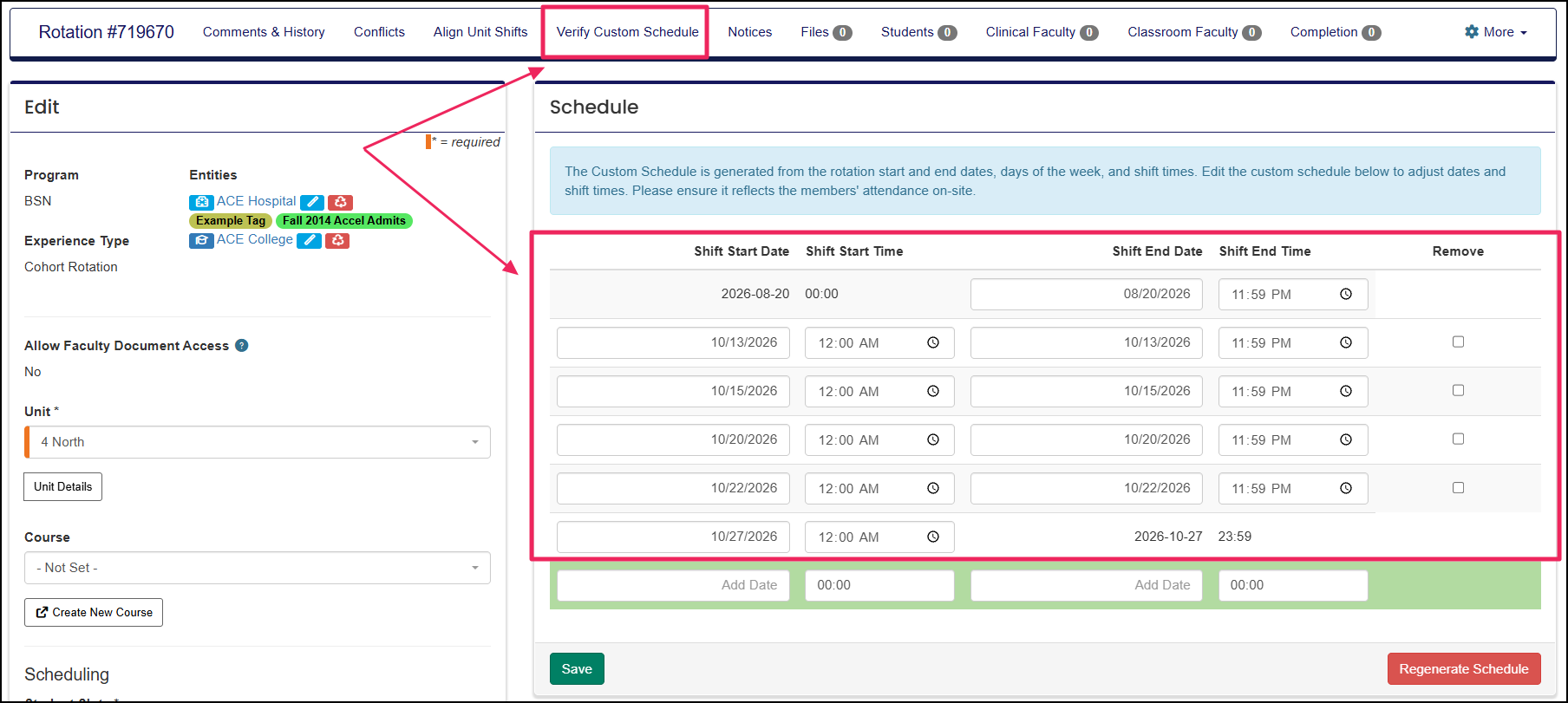Image resolution: width=1568 pixels, height=703 pixels.
Task: Click the ACE College link
Action: 255,239
